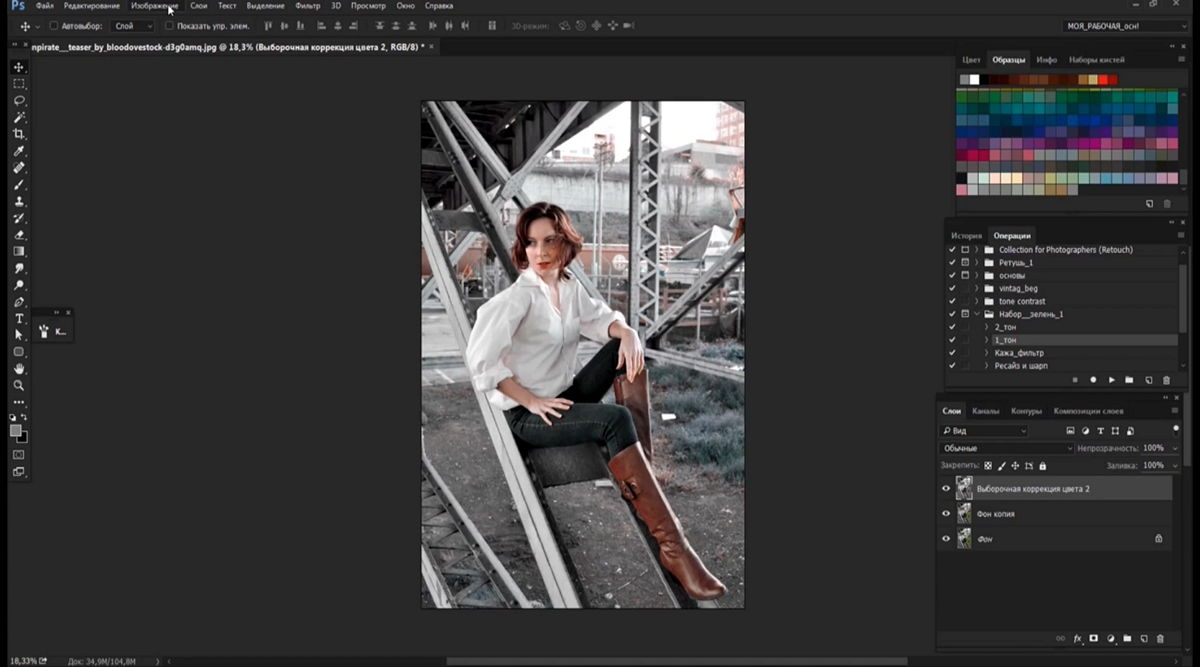Select the Gradient tool

[19, 251]
